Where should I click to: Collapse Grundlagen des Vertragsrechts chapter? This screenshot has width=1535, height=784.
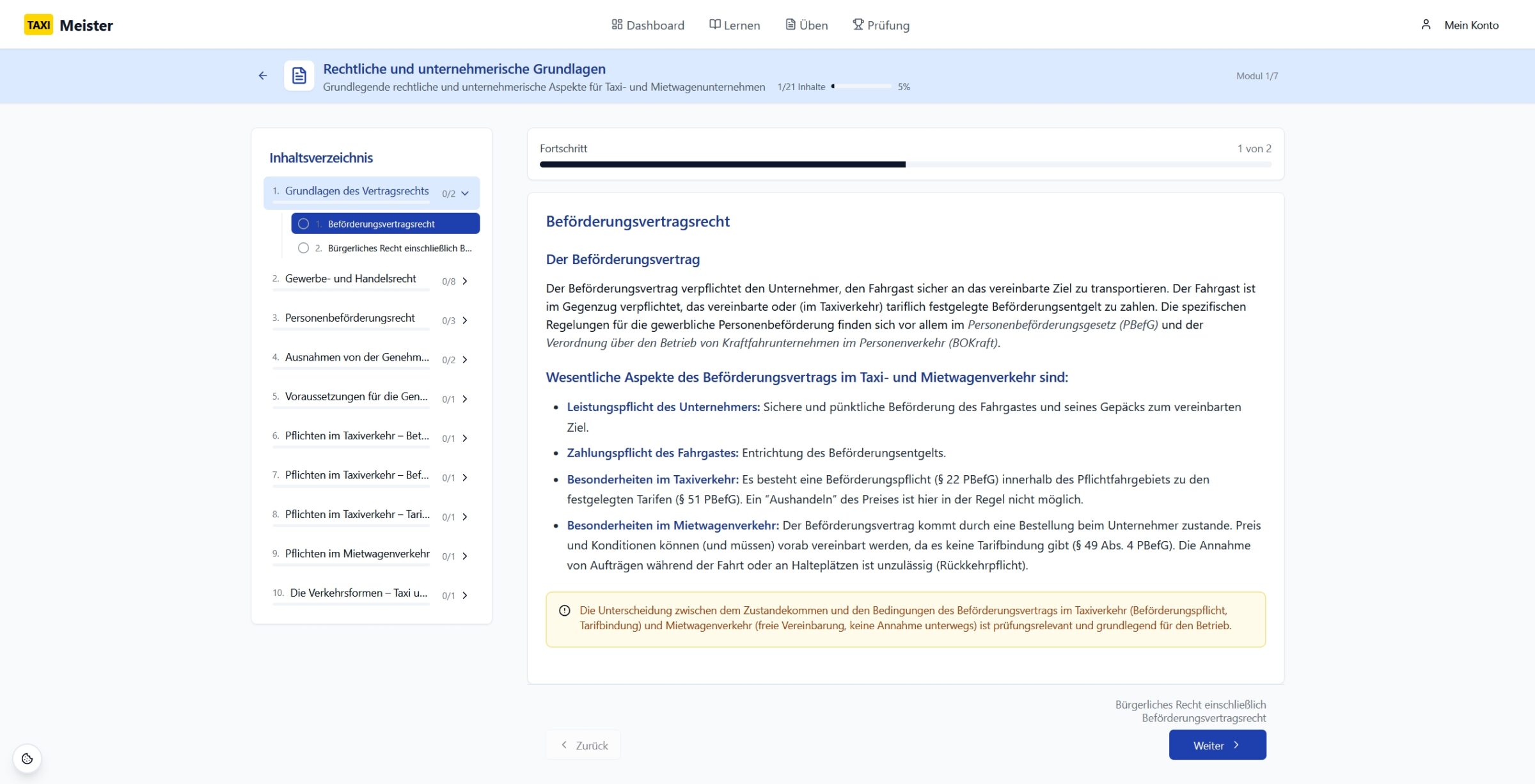(x=465, y=193)
